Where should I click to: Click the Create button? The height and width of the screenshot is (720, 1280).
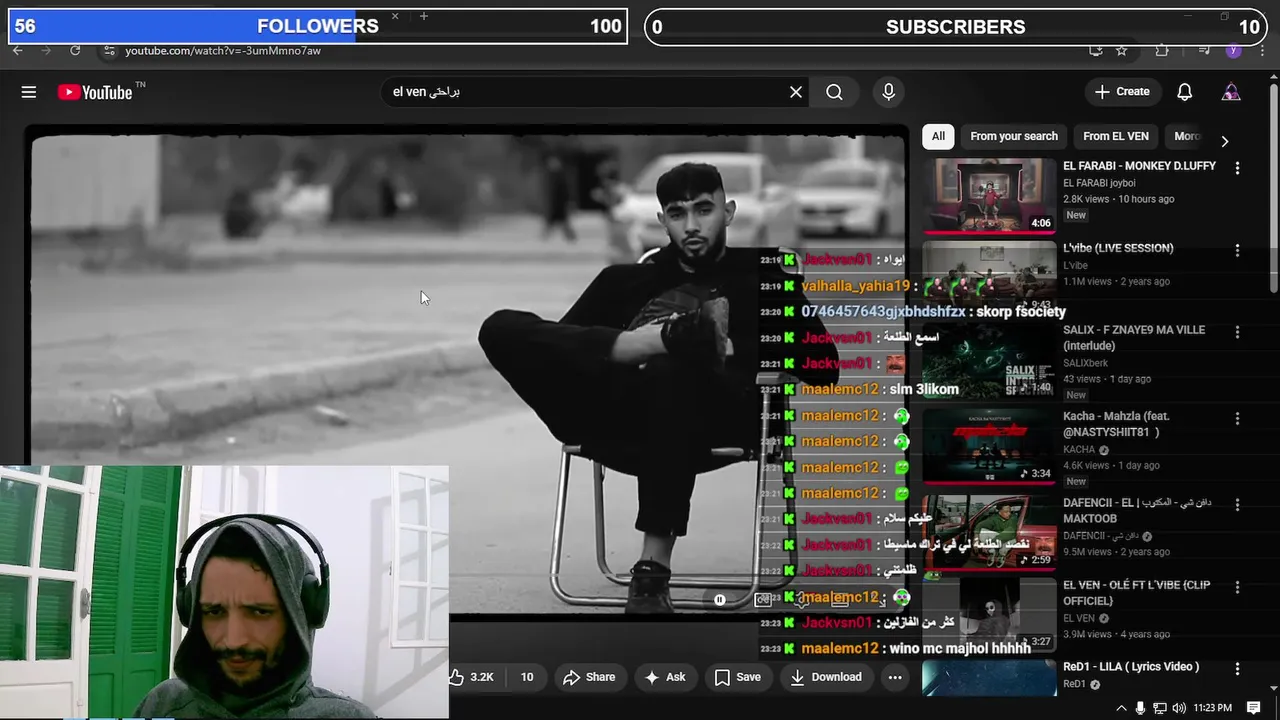click(1122, 92)
